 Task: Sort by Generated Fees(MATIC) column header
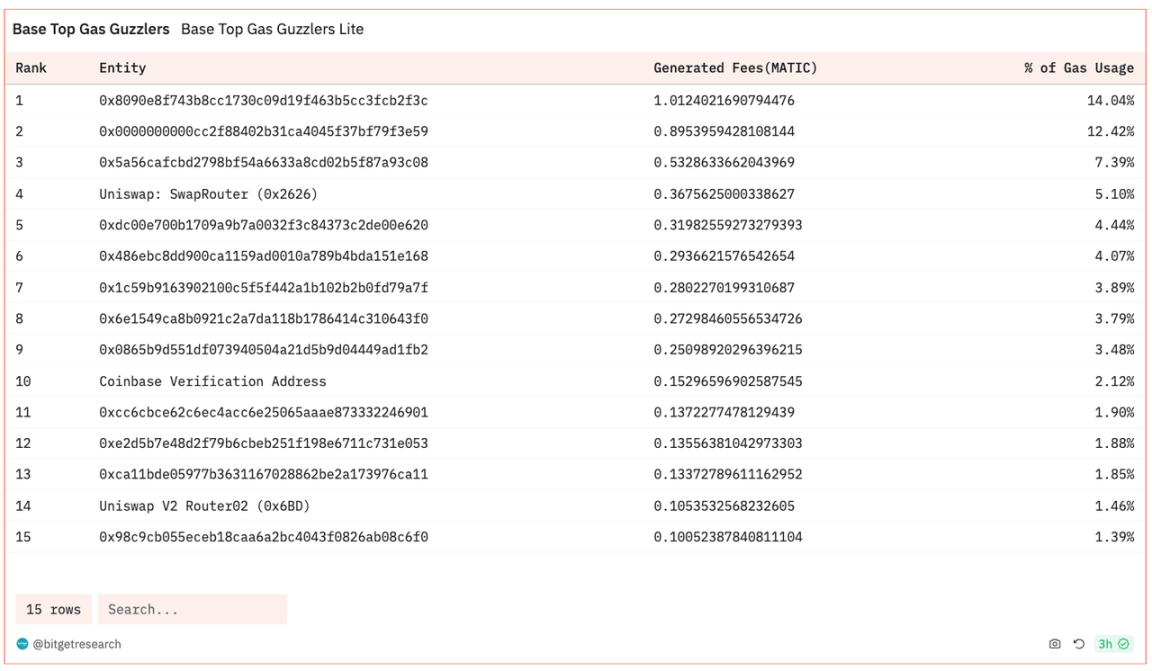pyautogui.click(x=735, y=68)
